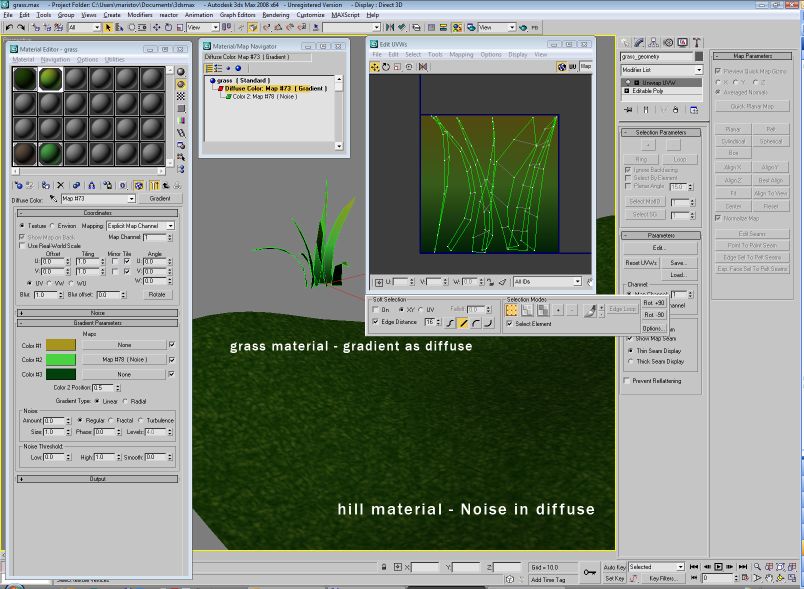Open the Display command panel tab
Screen dimensions: 804x589
coord(682,43)
